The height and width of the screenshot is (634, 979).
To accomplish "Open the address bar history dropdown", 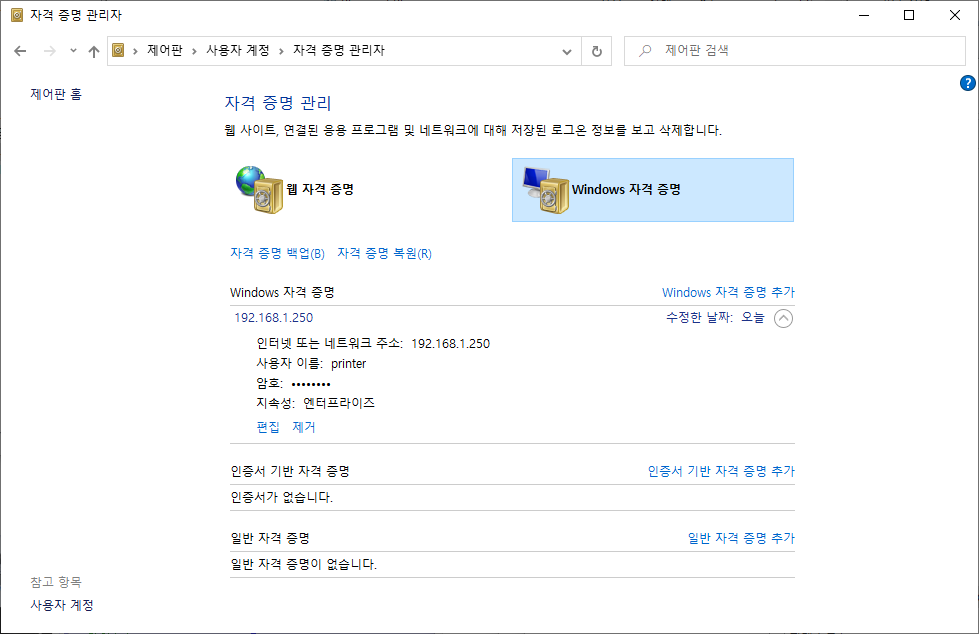I will coord(566,51).
